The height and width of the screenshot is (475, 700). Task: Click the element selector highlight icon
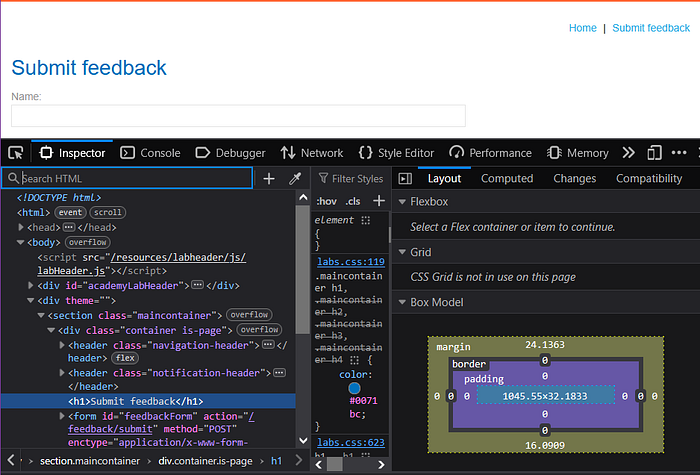[366, 220]
